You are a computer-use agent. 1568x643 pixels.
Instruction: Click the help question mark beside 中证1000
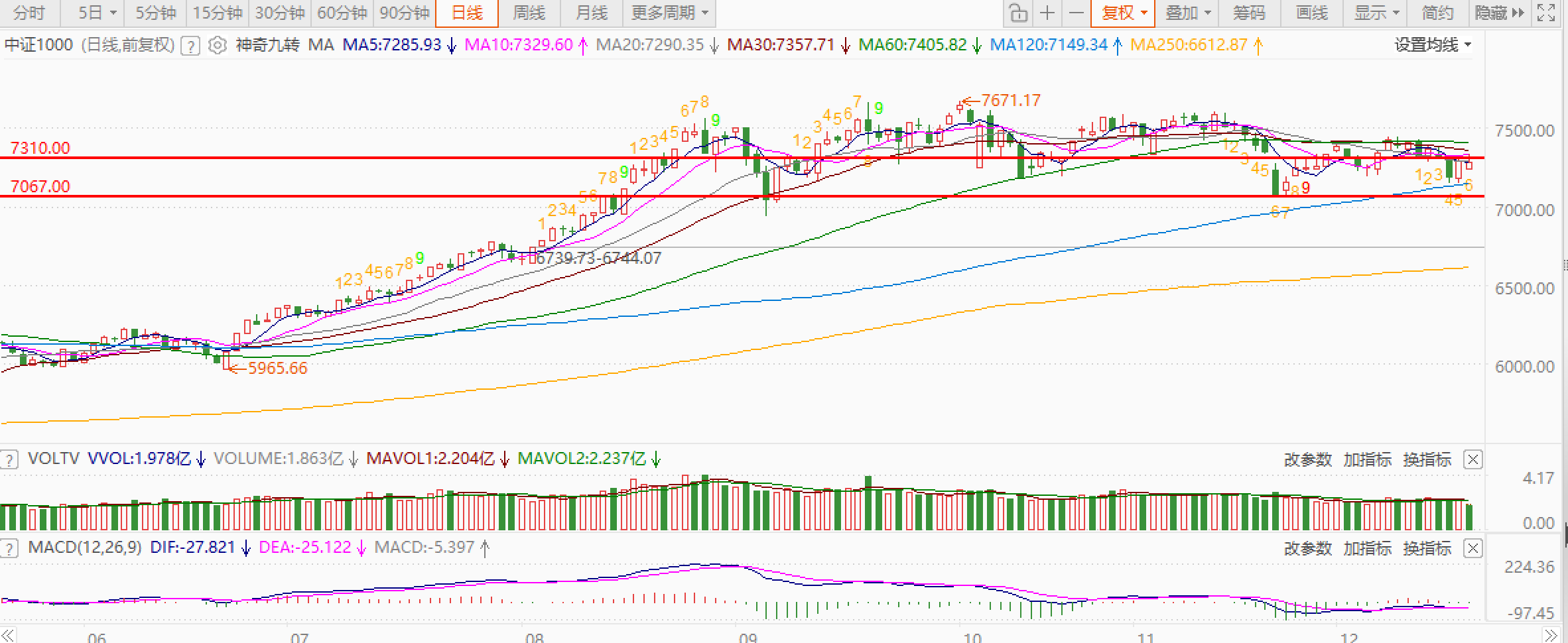click(190, 46)
